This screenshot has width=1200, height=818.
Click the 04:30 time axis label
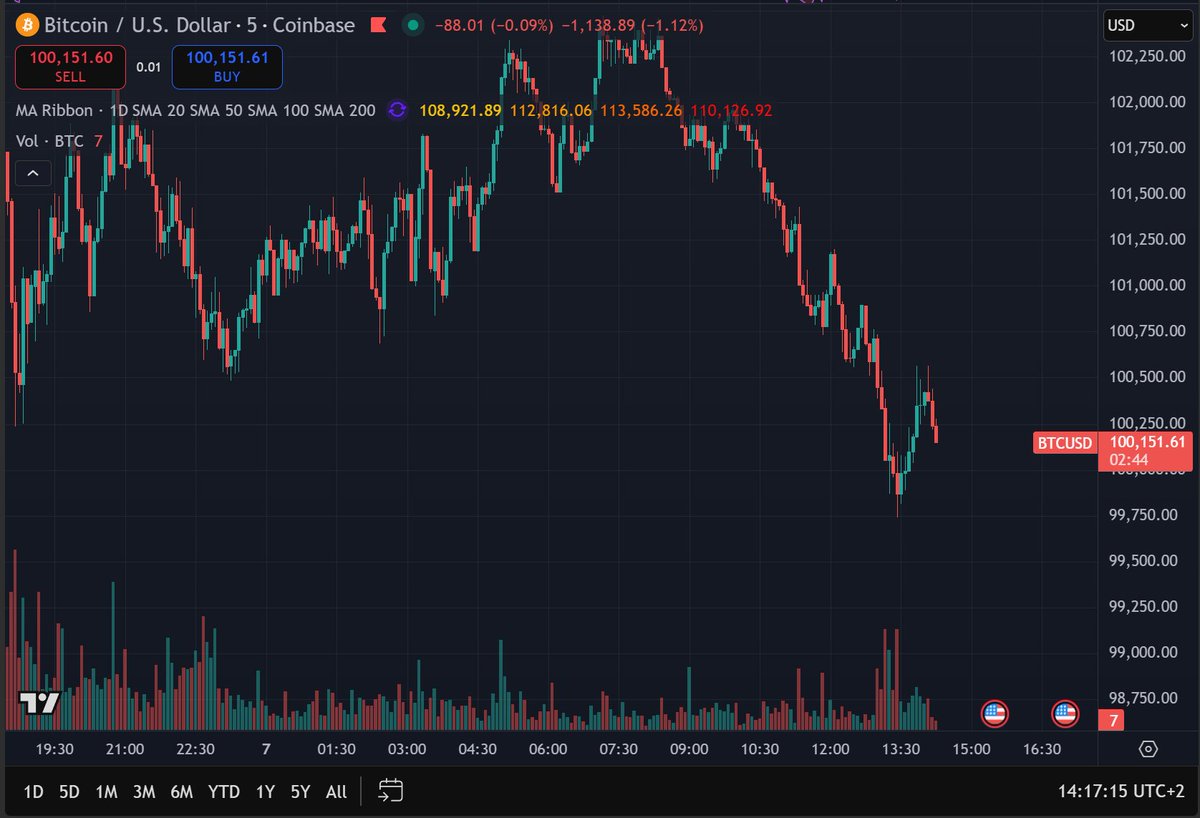[x=477, y=749]
